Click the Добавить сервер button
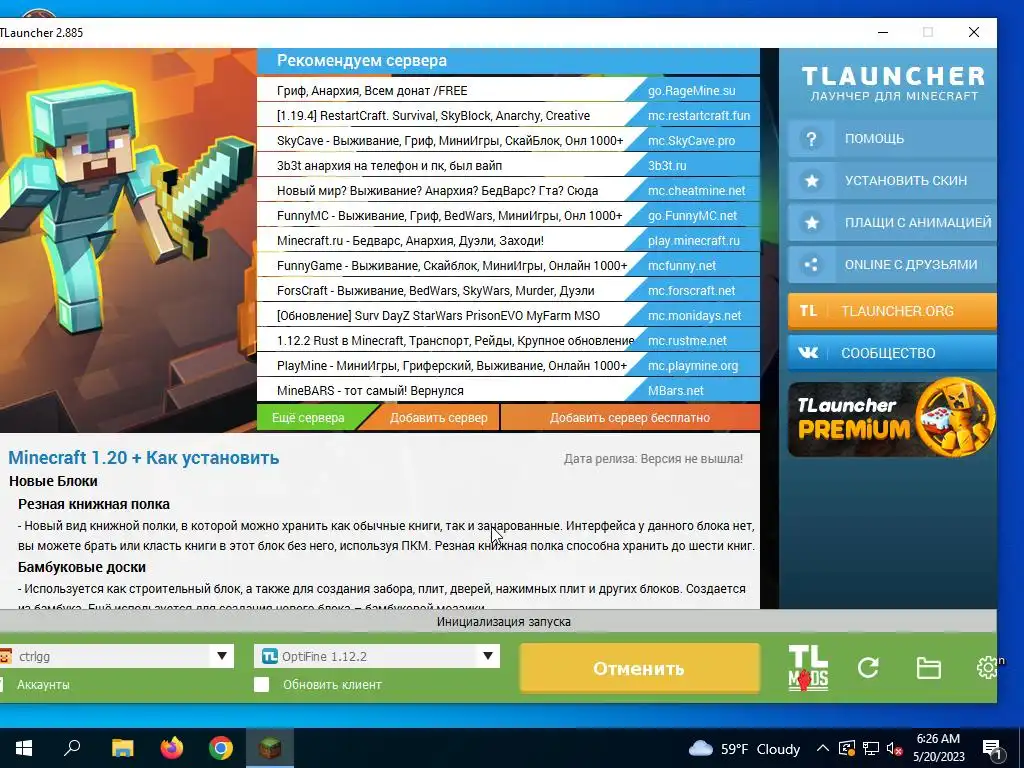 [x=438, y=418]
